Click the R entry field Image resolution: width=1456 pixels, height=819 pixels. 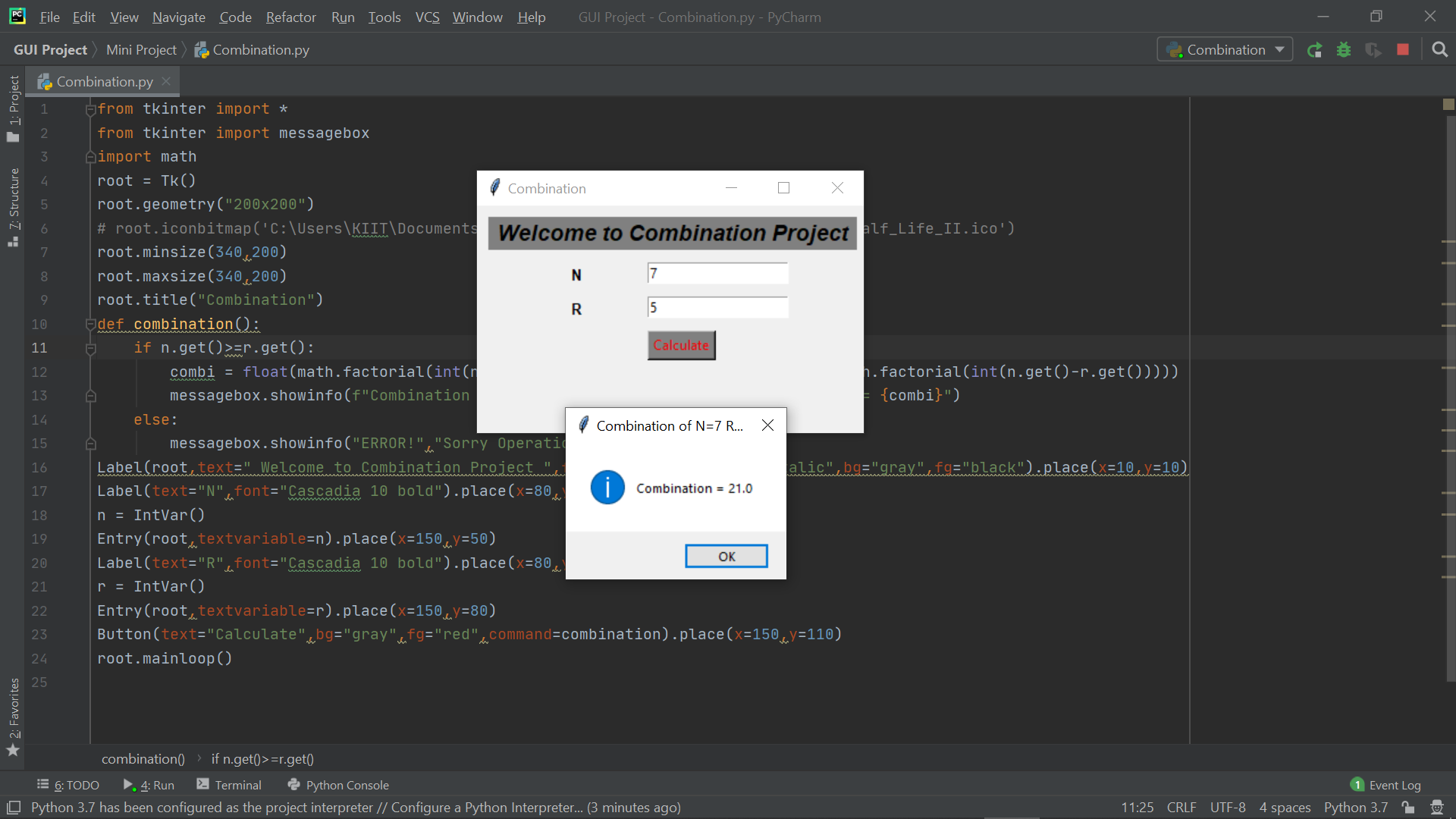(x=717, y=307)
